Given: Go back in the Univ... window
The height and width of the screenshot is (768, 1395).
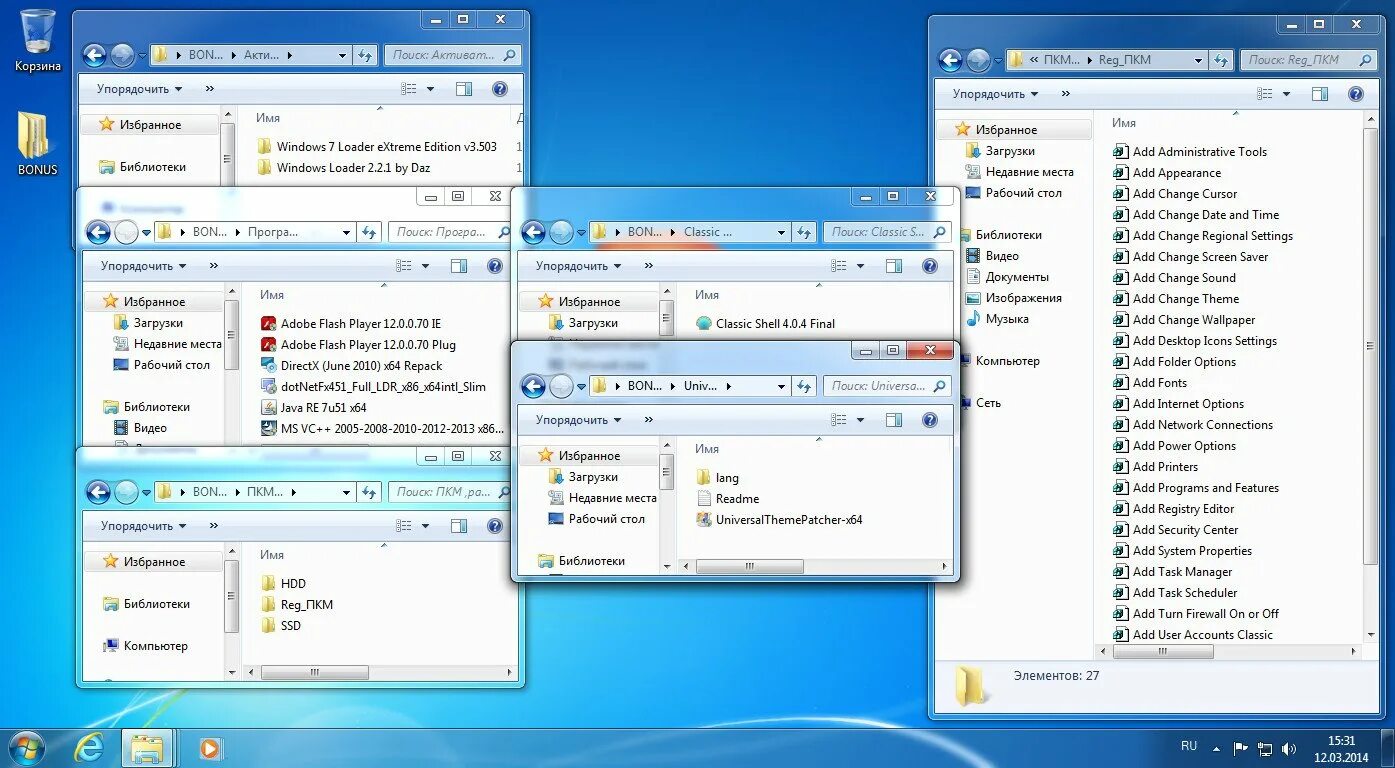Looking at the screenshot, I should coord(534,386).
